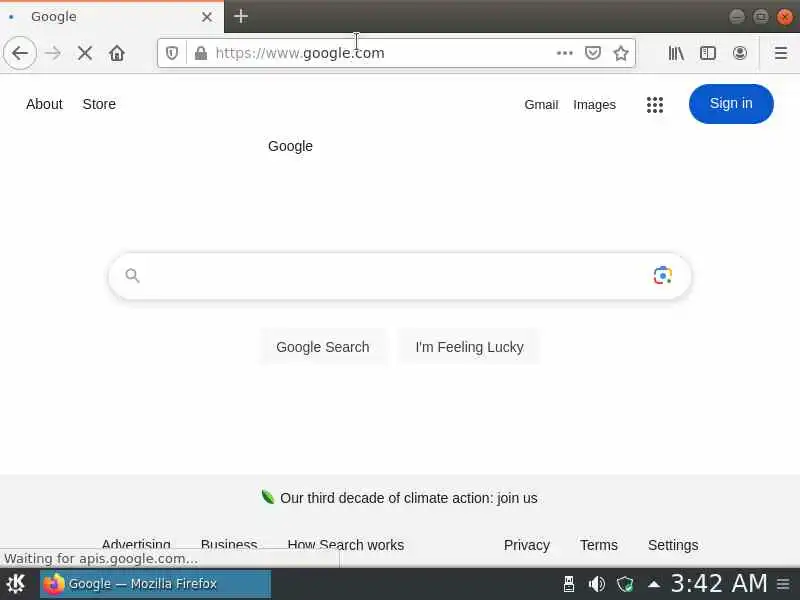800x600 pixels.
Task: Open page actions three-dot menu
Action: tap(564, 53)
